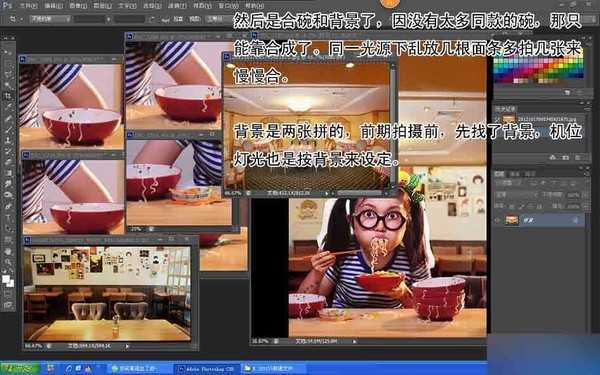This screenshot has width=600, height=375.
Task: Switch to the 通道 tab
Action: pyautogui.click(x=515, y=174)
